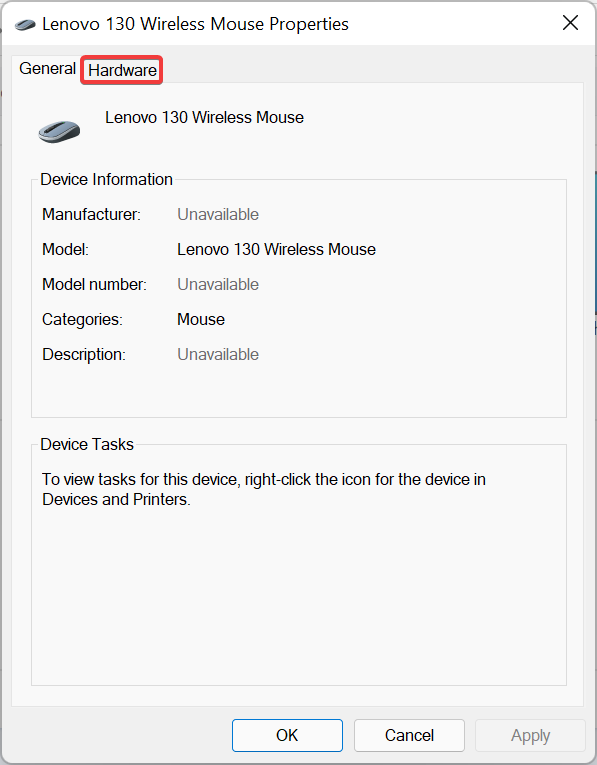Click the large wireless mouse device icon

coord(59,131)
